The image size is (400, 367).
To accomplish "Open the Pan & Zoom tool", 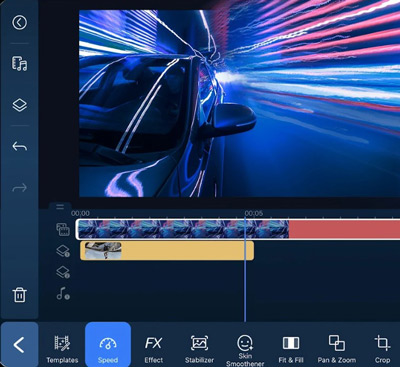I will pos(337,349).
